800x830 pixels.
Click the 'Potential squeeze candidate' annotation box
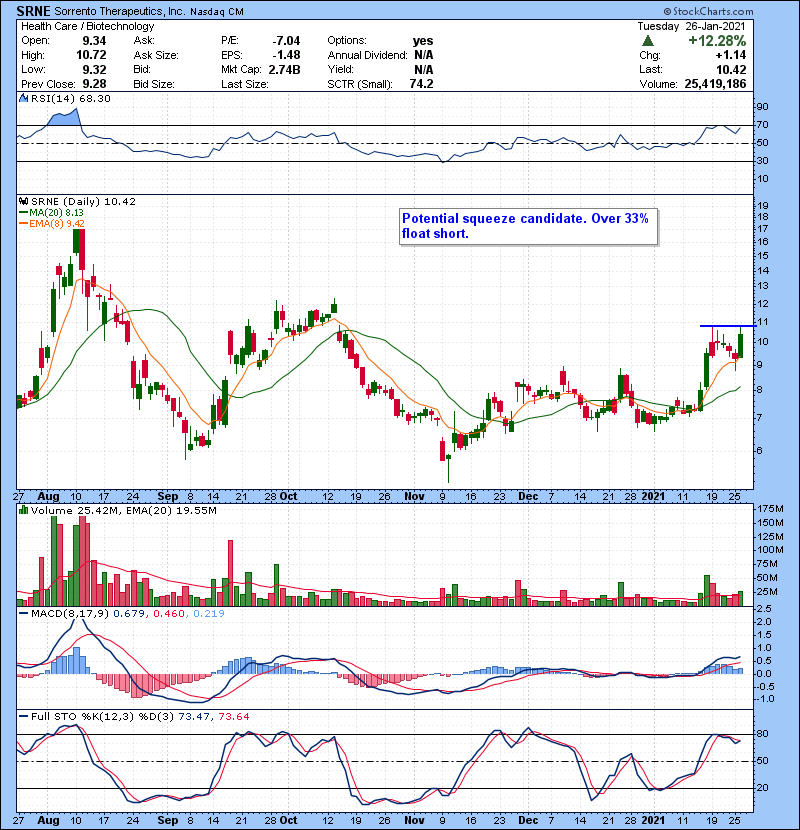(x=527, y=226)
